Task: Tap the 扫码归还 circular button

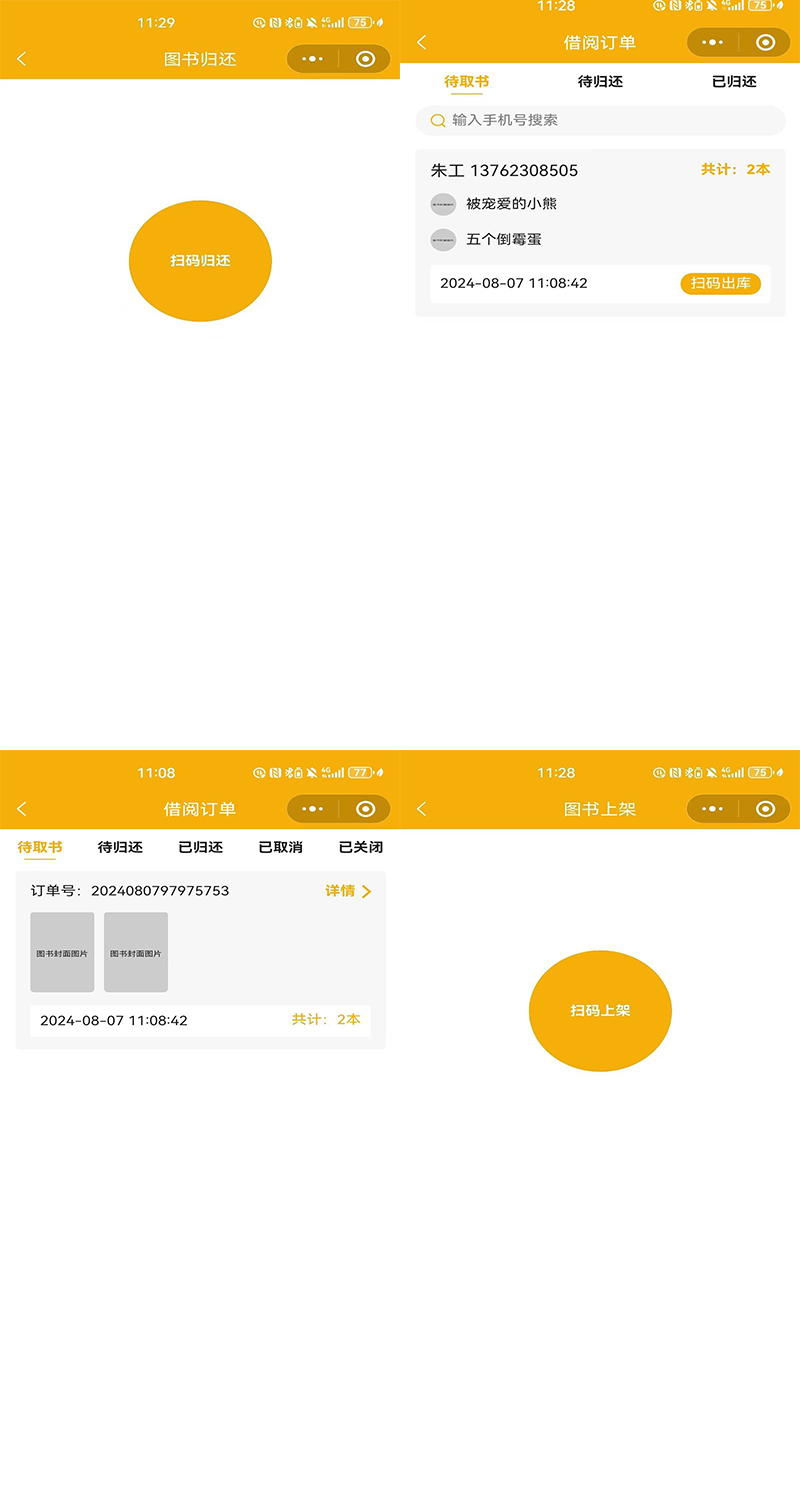Action: click(200, 260)
